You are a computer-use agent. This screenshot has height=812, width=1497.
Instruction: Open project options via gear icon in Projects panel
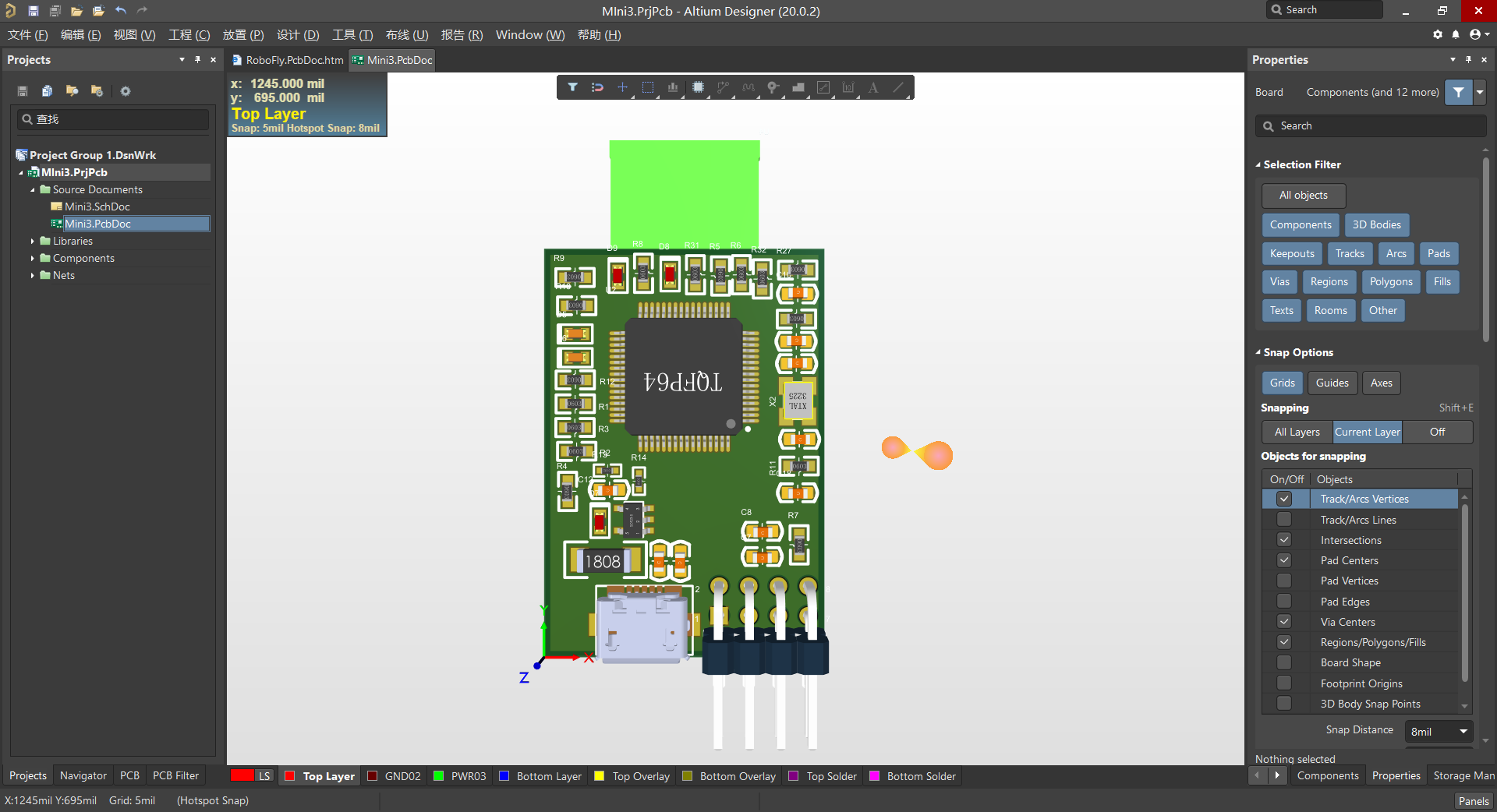point(126,91)
